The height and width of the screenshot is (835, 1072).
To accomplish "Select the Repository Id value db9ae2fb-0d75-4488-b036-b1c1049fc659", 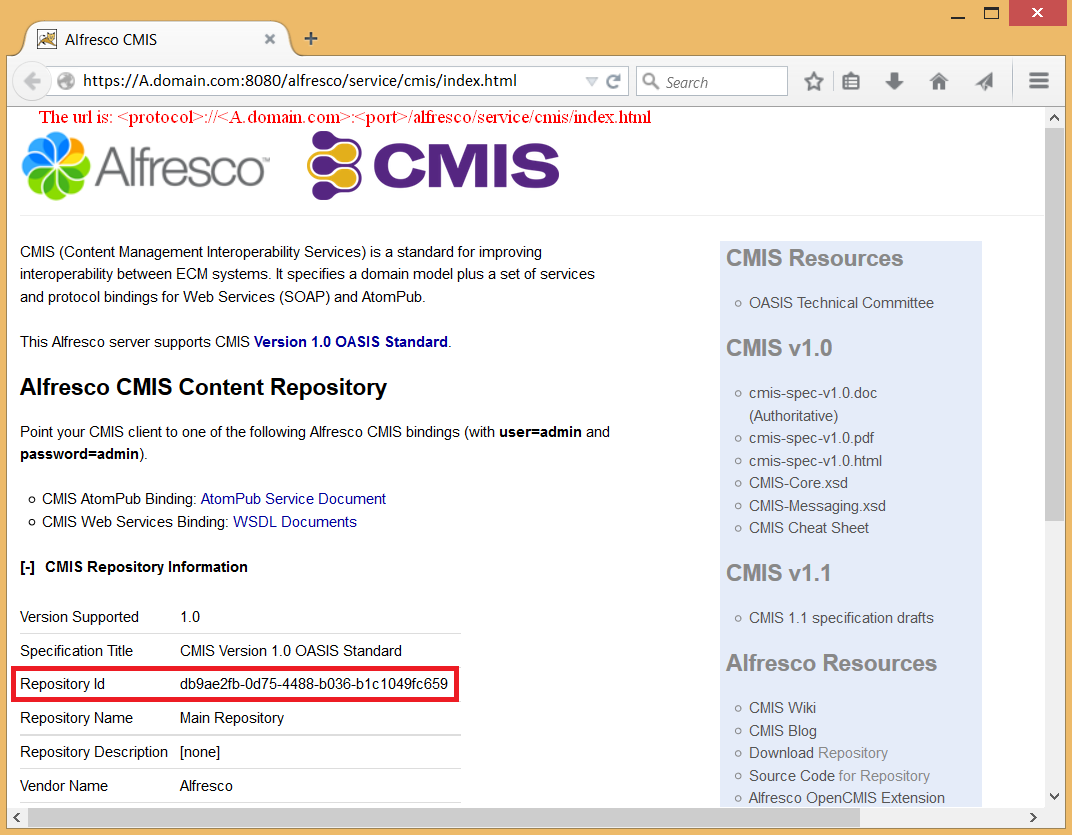I will pos(314,684).
